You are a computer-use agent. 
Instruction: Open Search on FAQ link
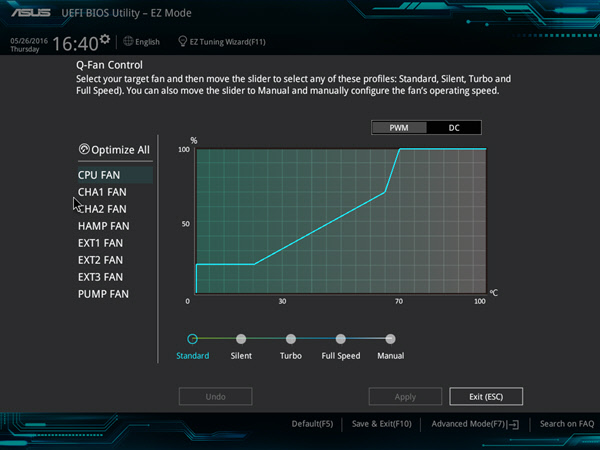[x=567, y=424]
